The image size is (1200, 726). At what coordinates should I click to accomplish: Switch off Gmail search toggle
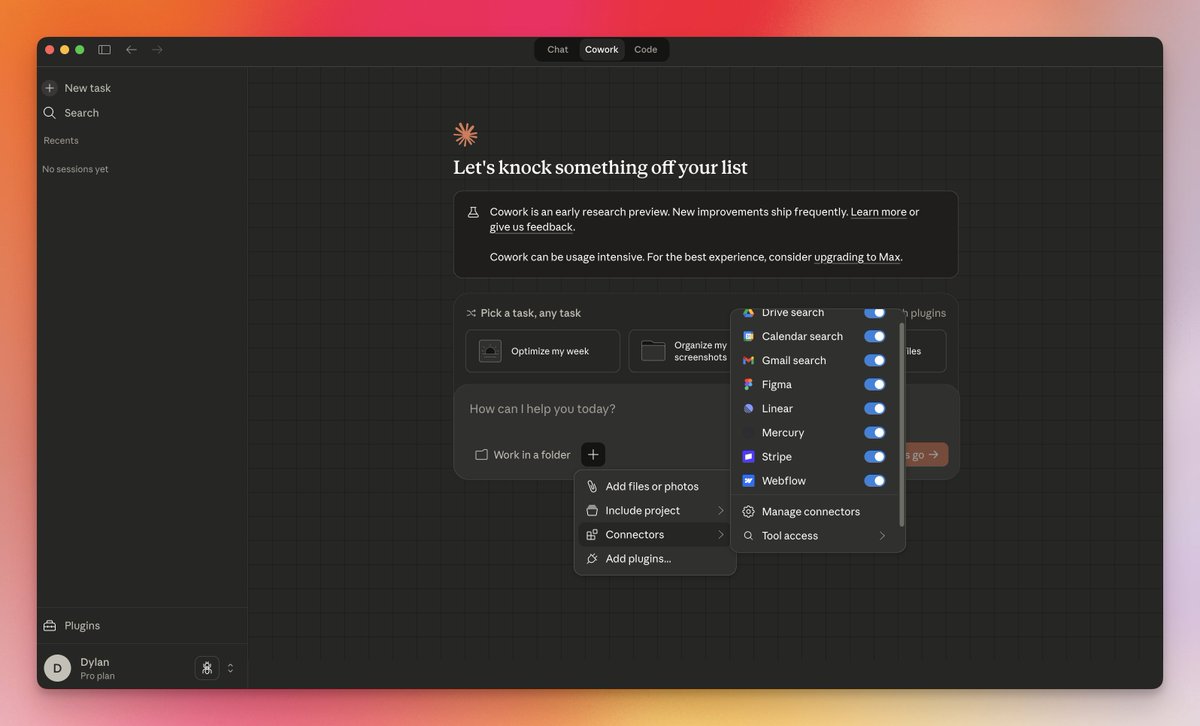click(875, 361)
